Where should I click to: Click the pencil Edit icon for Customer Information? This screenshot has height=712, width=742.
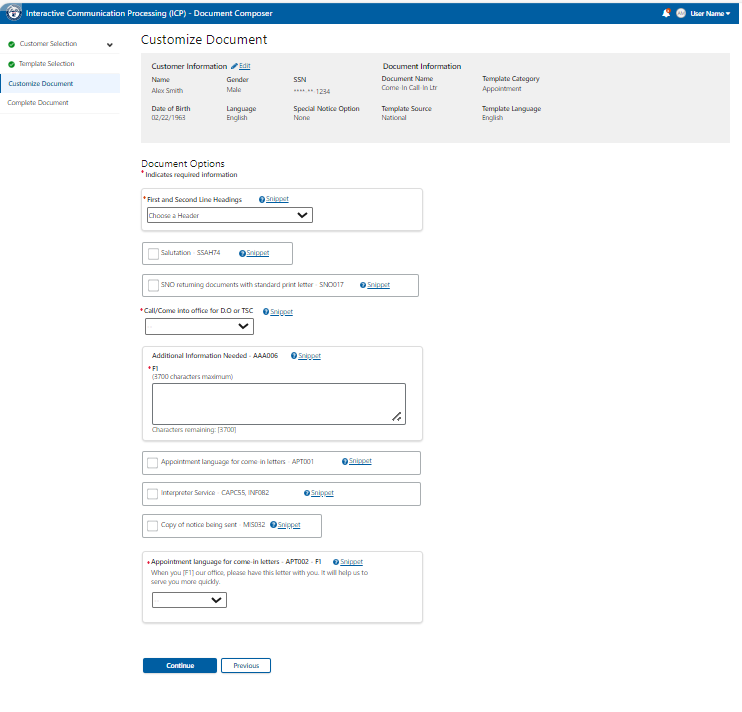(x=234, y=66)
